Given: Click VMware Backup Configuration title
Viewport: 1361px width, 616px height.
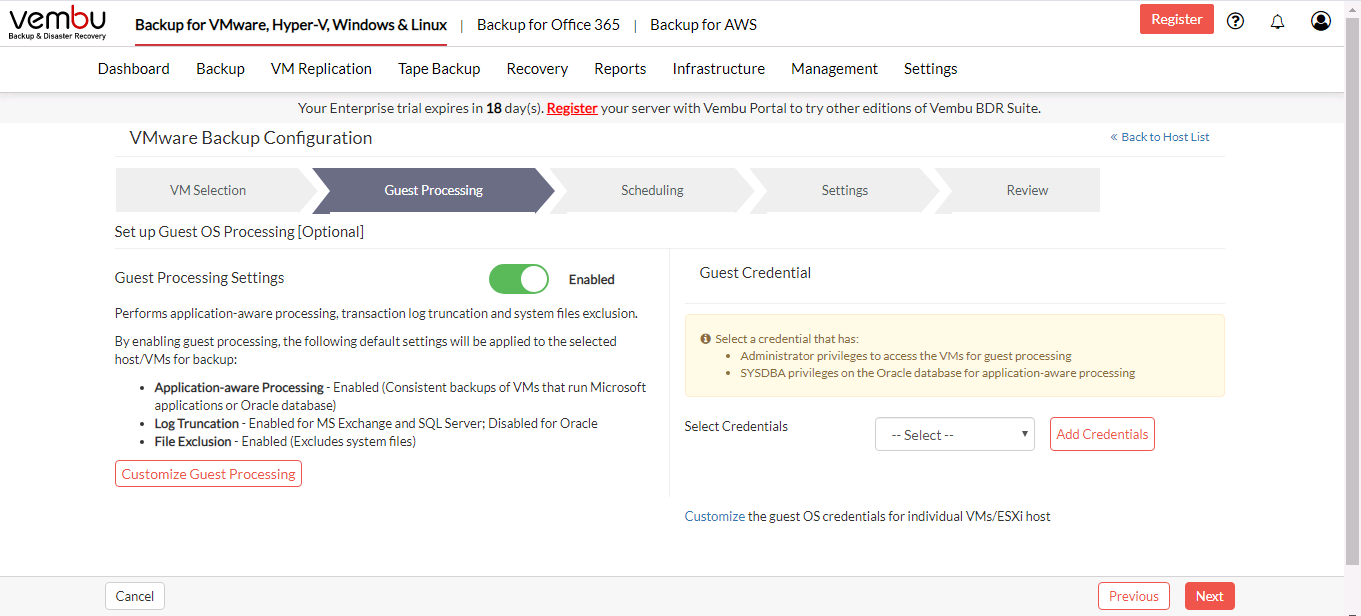Looking at the screenshot, I should coord(251,138).
